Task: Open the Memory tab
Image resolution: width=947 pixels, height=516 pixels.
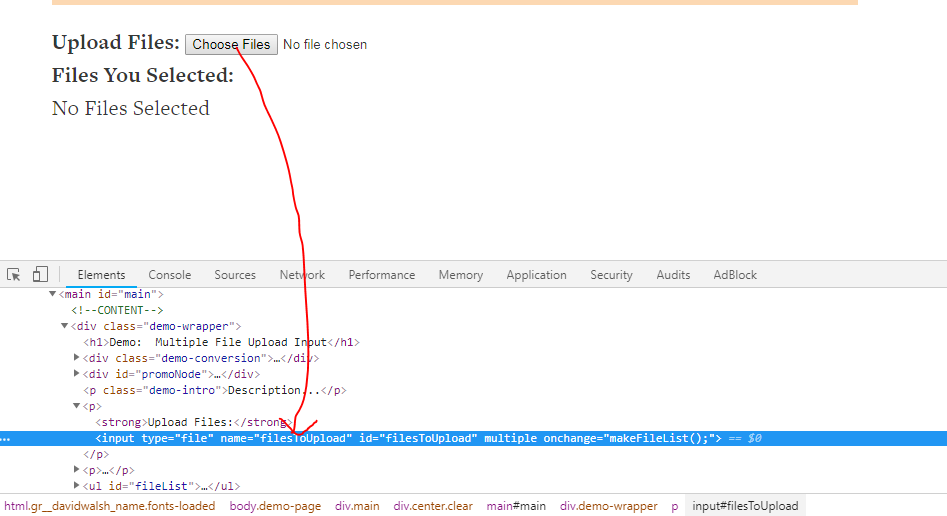Action: (x=461, y=275)
